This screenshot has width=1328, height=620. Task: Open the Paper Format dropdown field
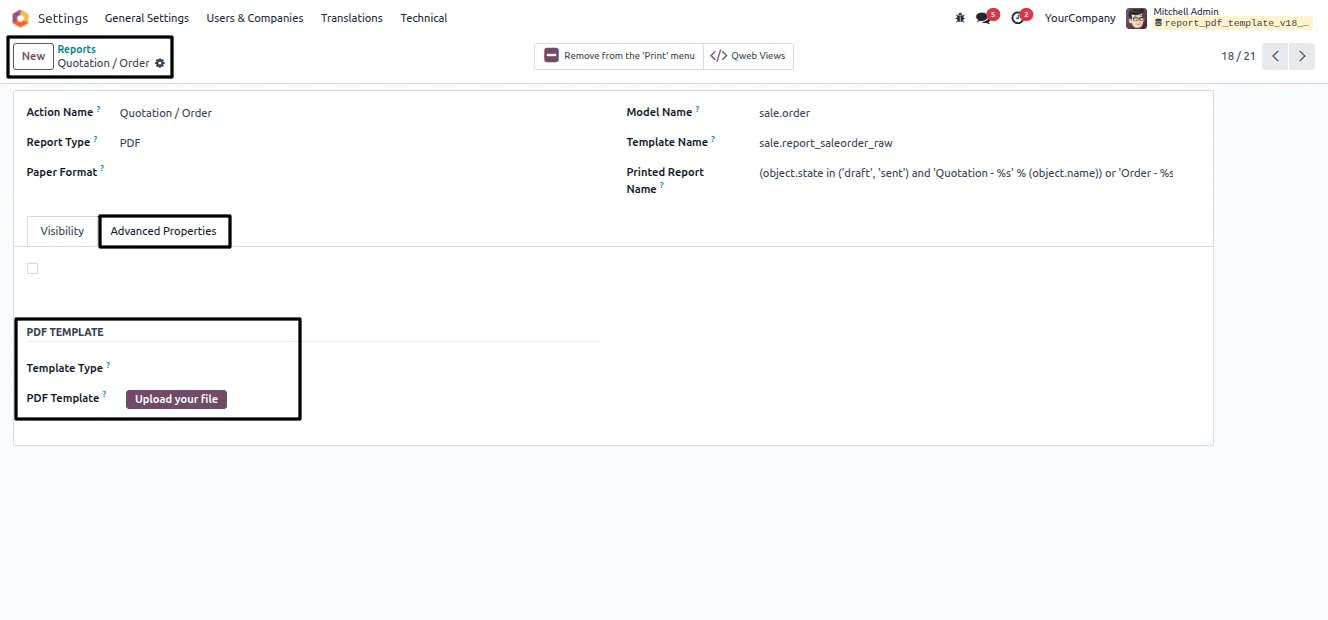pyautogui.click(x=358, y=173)
